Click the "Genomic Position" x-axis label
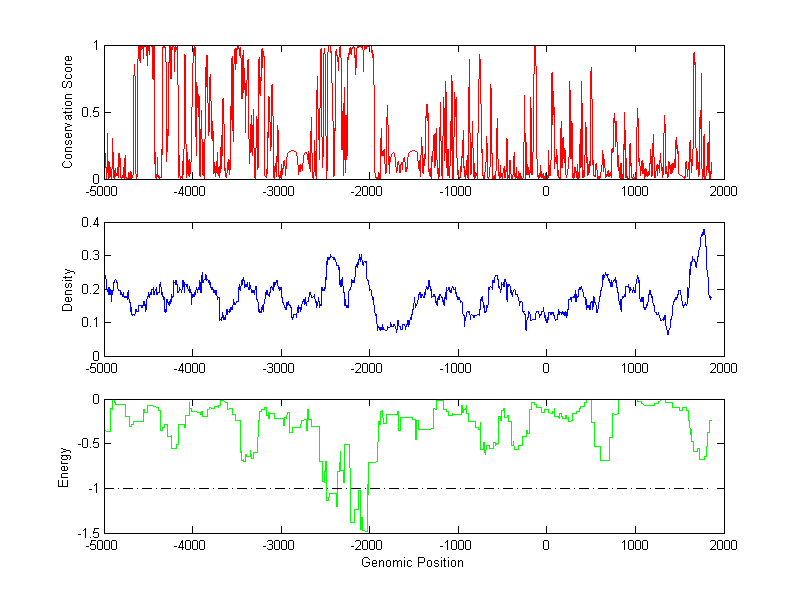The image size is (800, 599). click(x=413, y=562)
